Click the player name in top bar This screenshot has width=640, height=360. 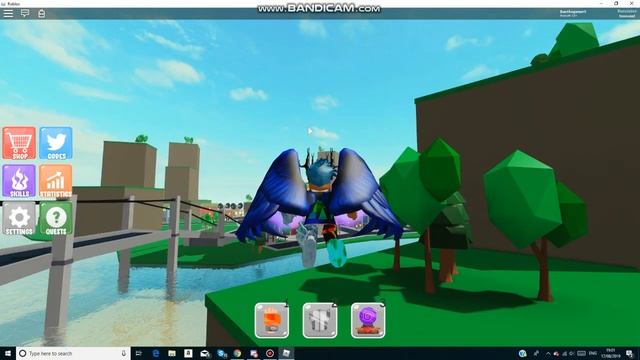pos(573,12)
